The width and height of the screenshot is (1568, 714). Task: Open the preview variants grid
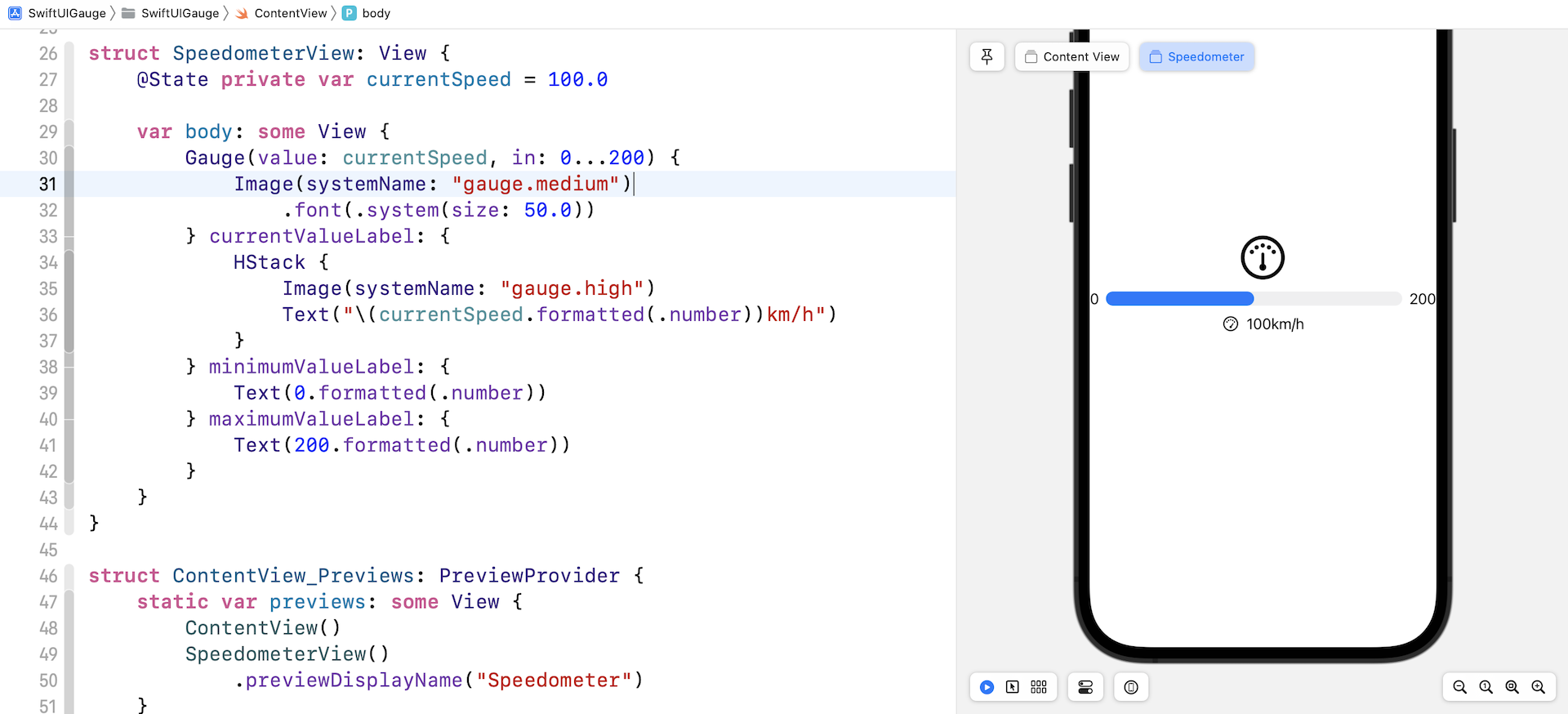pos(1039,687)
